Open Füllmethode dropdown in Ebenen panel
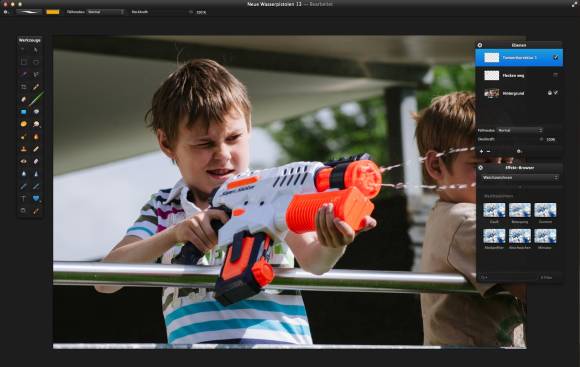Image resolution: width=580 pixels, height=367 pixels. [520, 130]
